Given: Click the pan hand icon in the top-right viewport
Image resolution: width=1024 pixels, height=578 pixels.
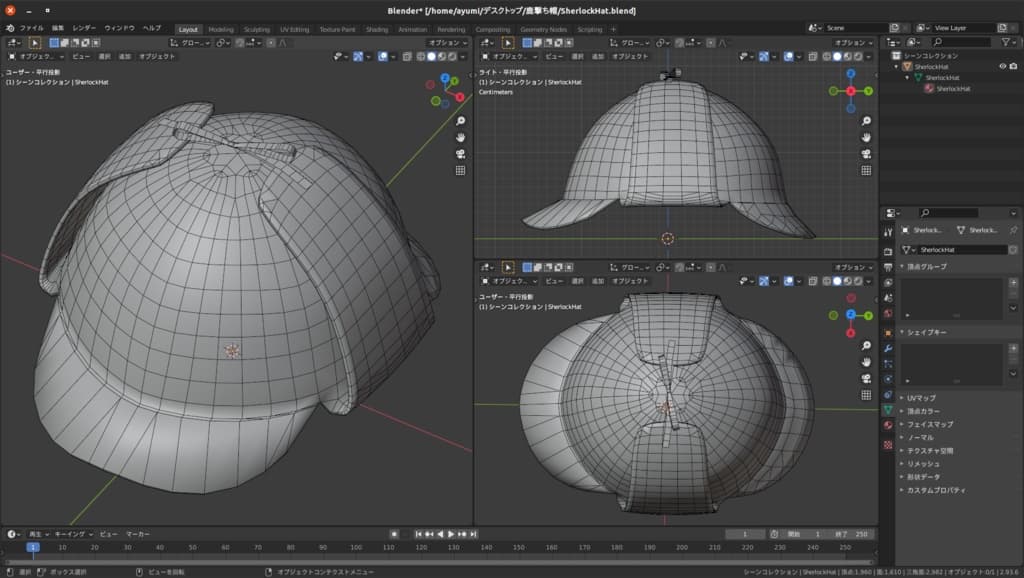Looking at the screenshot, I should [867, 137].
